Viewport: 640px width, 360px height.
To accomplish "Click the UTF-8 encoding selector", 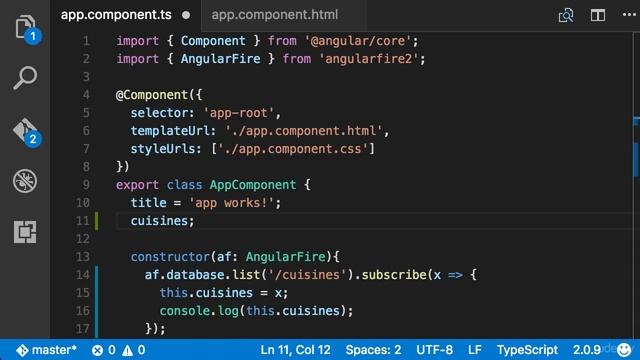I will [x=434, y=350].
